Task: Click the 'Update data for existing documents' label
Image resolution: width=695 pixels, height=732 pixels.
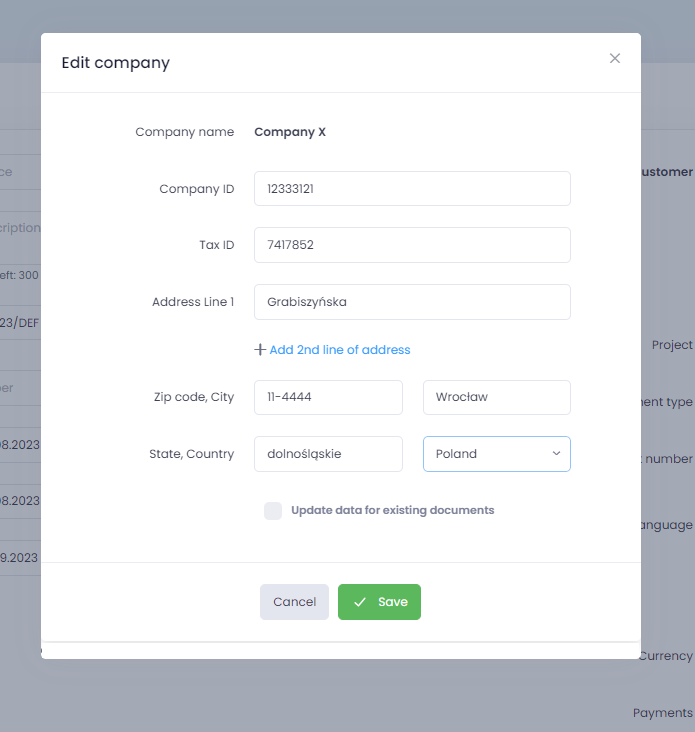Action: click(393, 510)
